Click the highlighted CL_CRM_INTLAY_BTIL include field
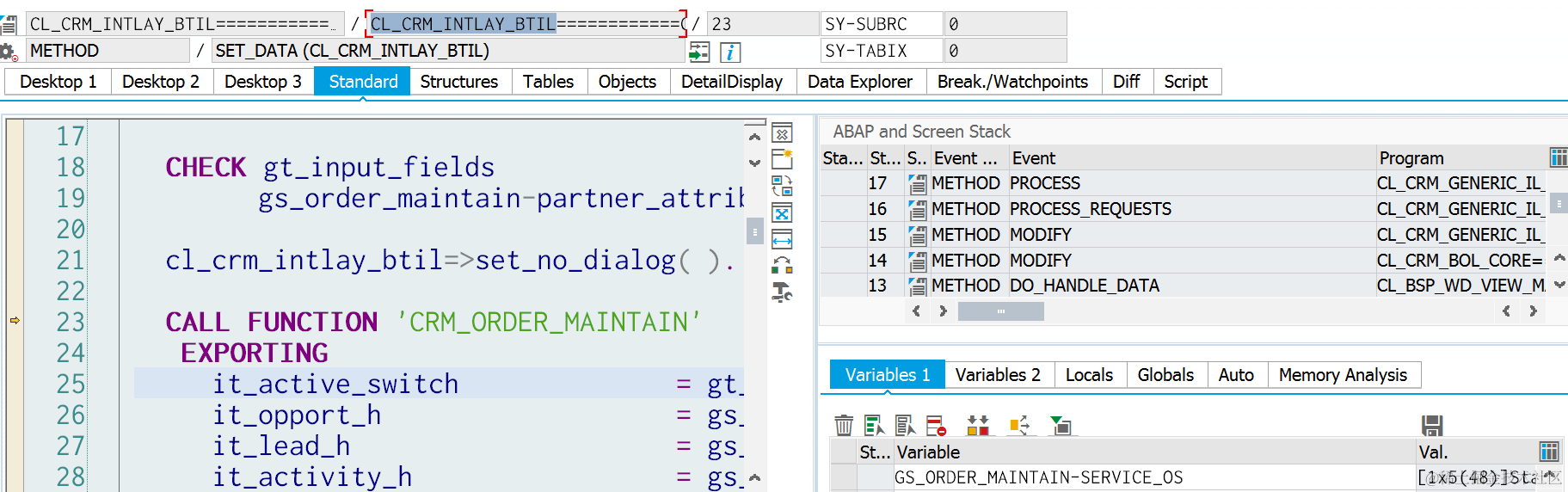This screenshot has width=1568, height=492. click(527, 24)
